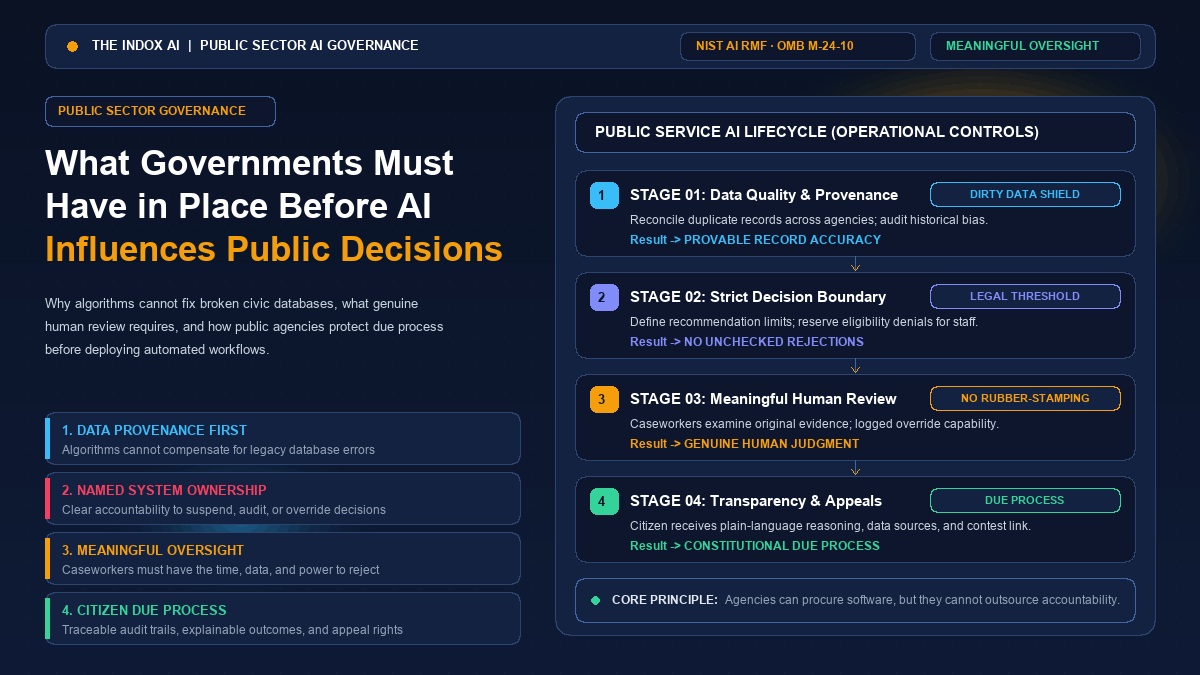Click the text about reconciling duplicate records
This screenshot has width=1200, height=675.
[x=808, y=220]
